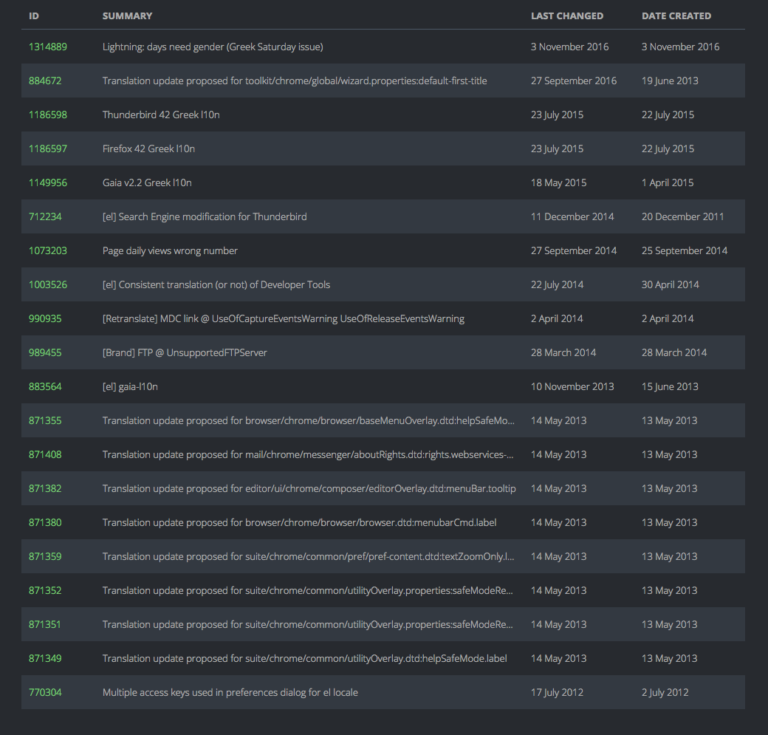
Task: Sort by Date Created column header
Action: 676,16
